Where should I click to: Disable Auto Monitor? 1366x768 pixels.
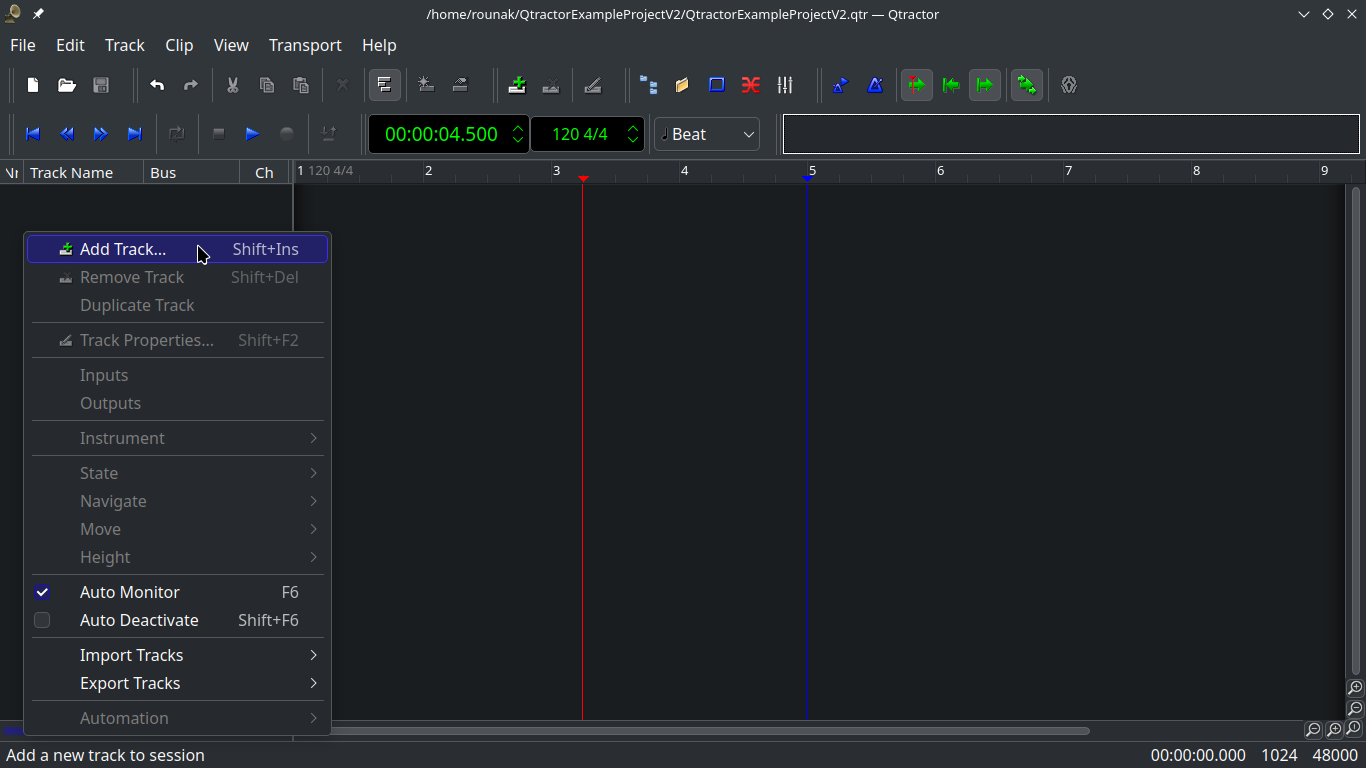pos(130,592)
